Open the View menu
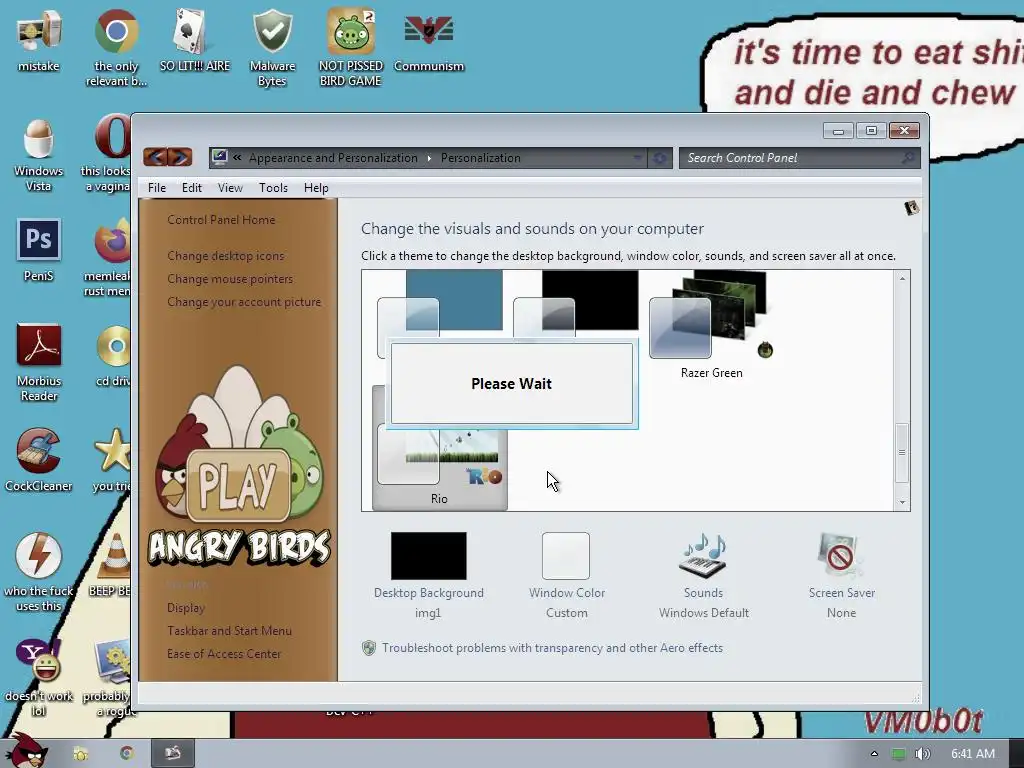 [x=230, y=188]
